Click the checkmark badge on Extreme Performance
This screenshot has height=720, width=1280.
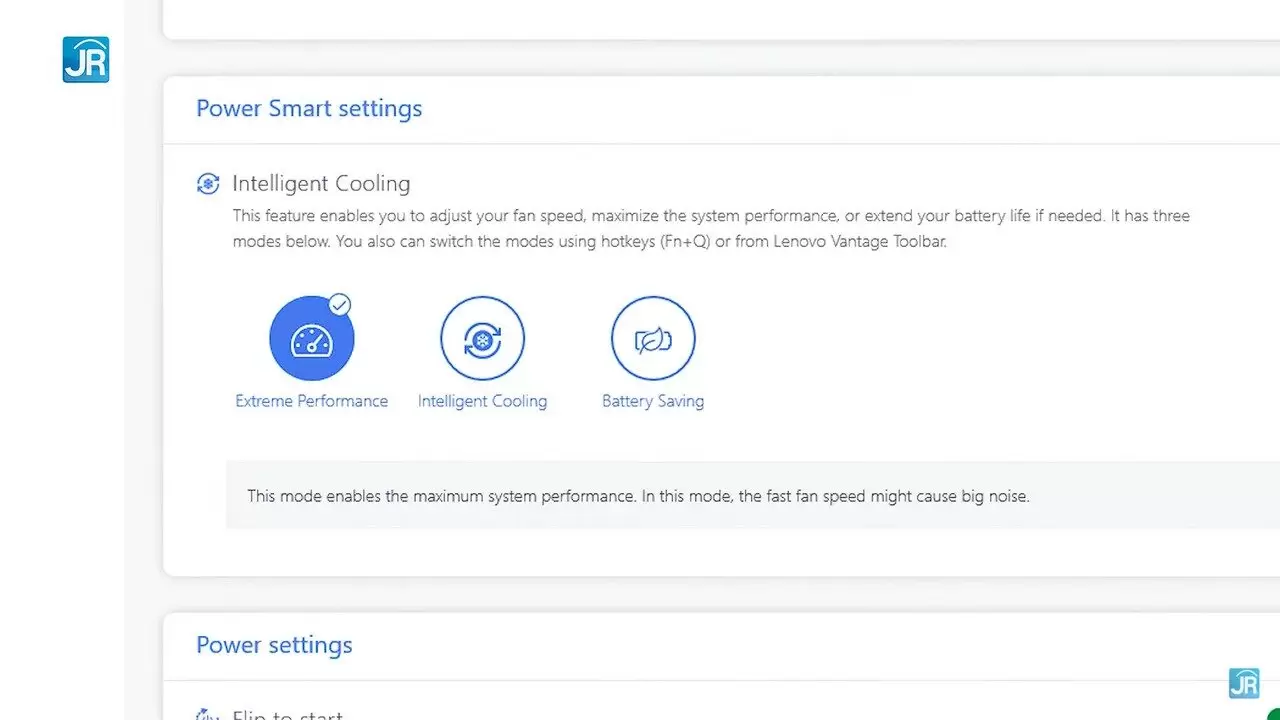[340, 304]
